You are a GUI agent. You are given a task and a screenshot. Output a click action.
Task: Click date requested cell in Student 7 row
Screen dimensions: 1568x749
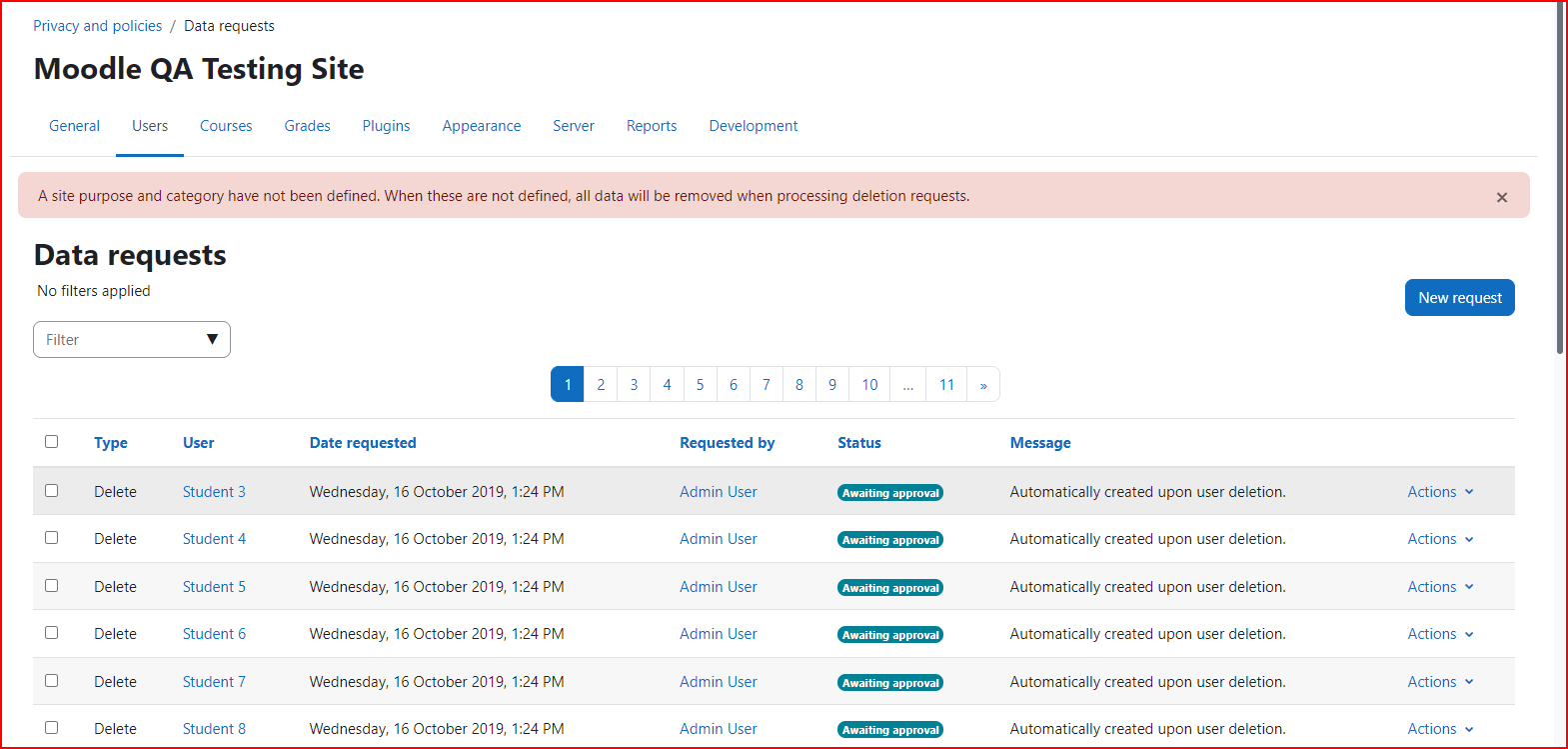pos(437,682)
